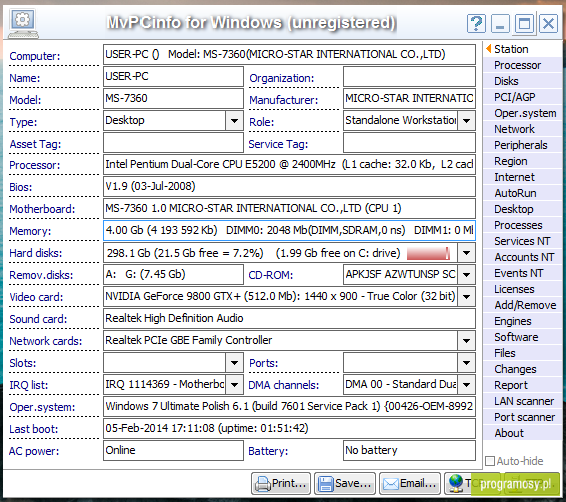Viewport: 566px width, 502px height.
Task: Click the Manufacturer field
Action: (x=409, y=99)
